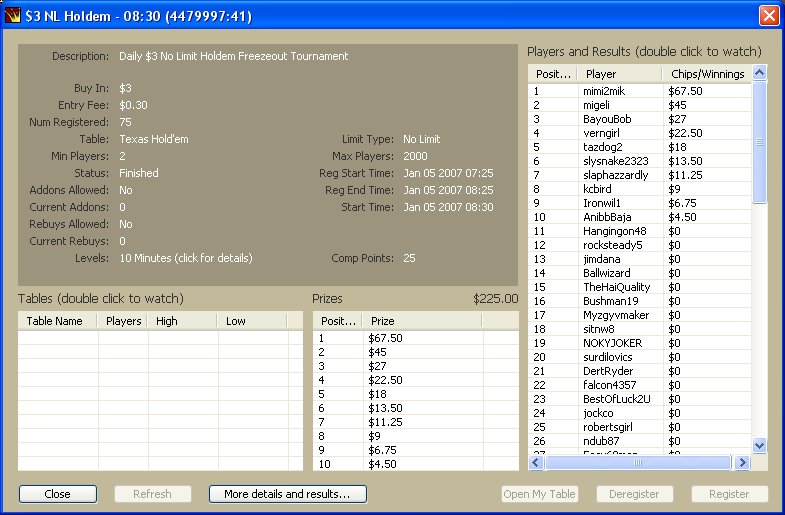This screenshot has width=785, height=515.
Task: Select player mimi2mik row
Action: [640, 91]
